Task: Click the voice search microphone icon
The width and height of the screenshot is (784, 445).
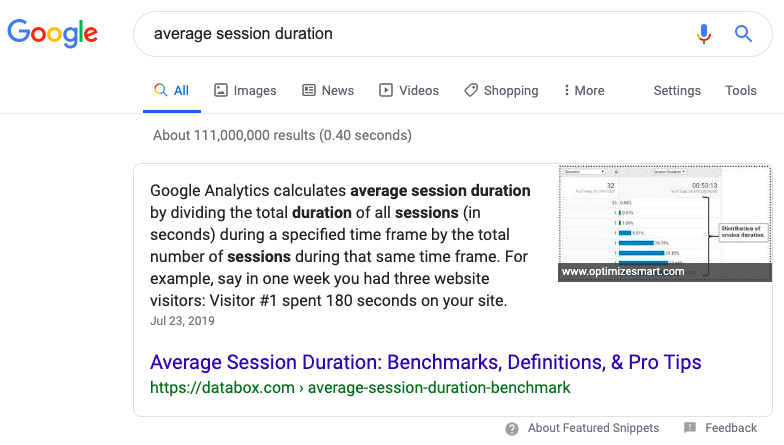Action: coord(704,34)
